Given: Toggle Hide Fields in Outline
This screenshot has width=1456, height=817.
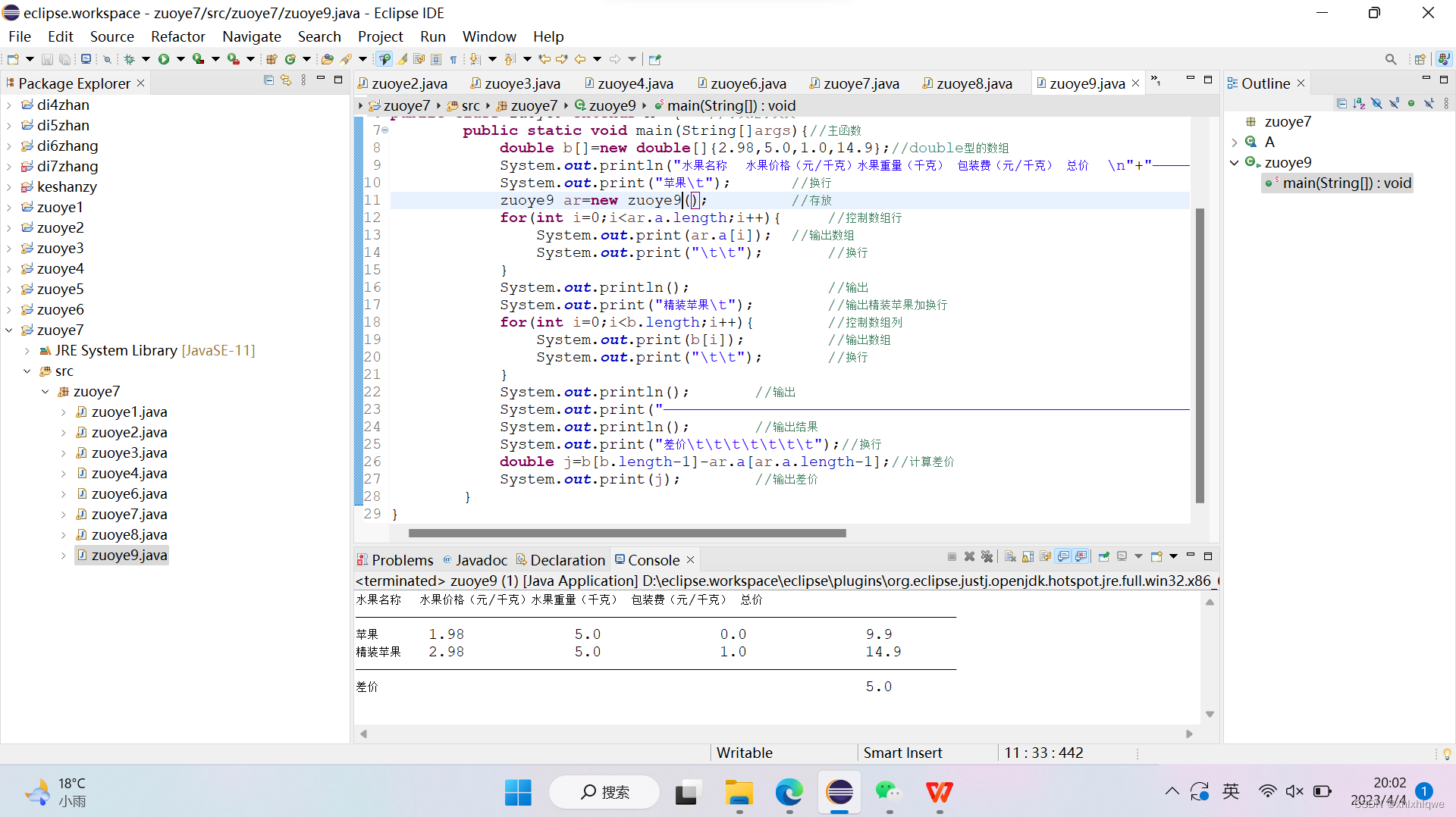Looking at the screenshot, I should point(1376,103).
